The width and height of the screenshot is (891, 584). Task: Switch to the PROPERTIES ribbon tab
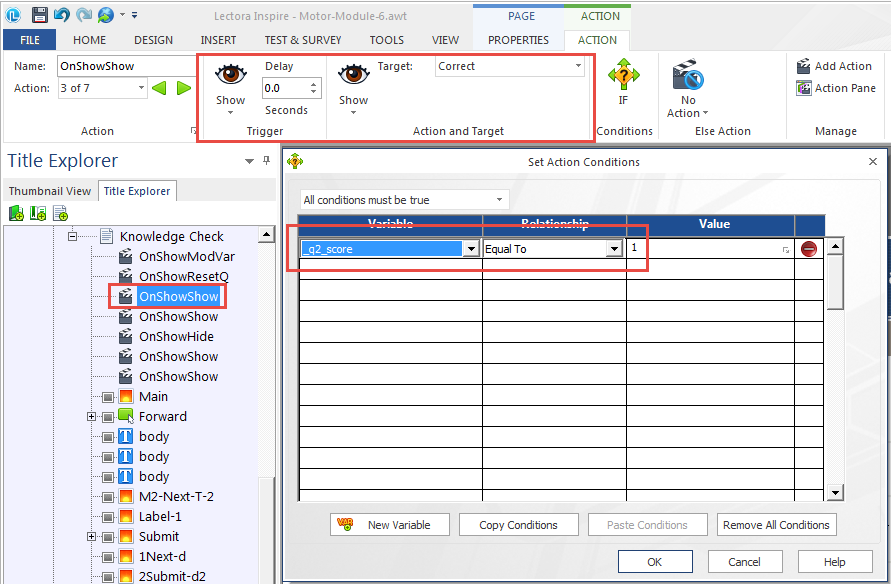click(x=518, y=40)
